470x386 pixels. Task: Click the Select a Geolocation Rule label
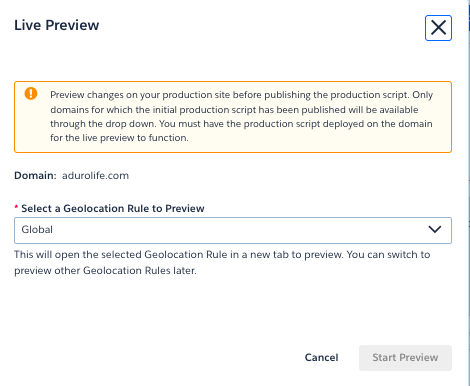[x=113, y=209]
